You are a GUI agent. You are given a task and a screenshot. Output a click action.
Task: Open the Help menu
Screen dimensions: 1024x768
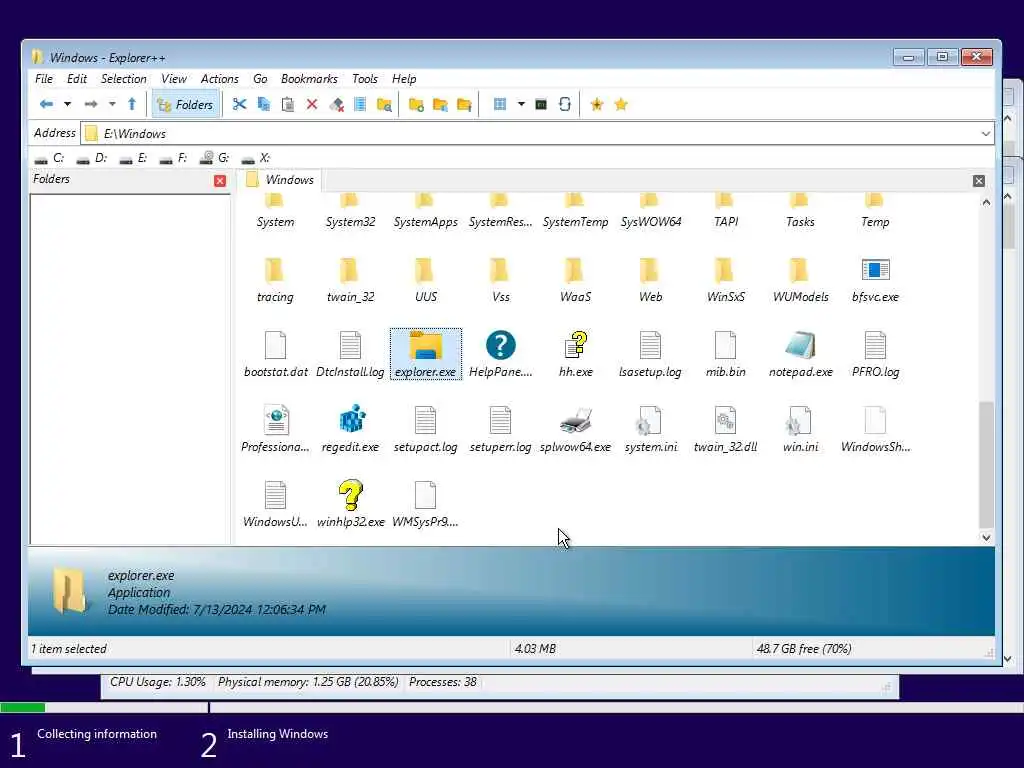coord(404,78)
